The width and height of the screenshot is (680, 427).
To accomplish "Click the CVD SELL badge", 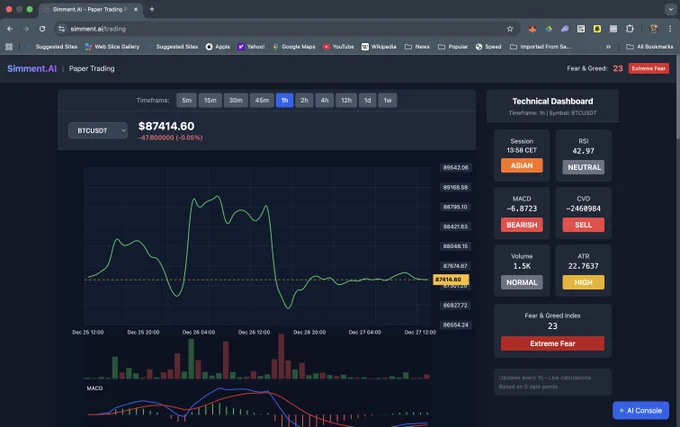I will pyautogui.click(x=583, y=225).
